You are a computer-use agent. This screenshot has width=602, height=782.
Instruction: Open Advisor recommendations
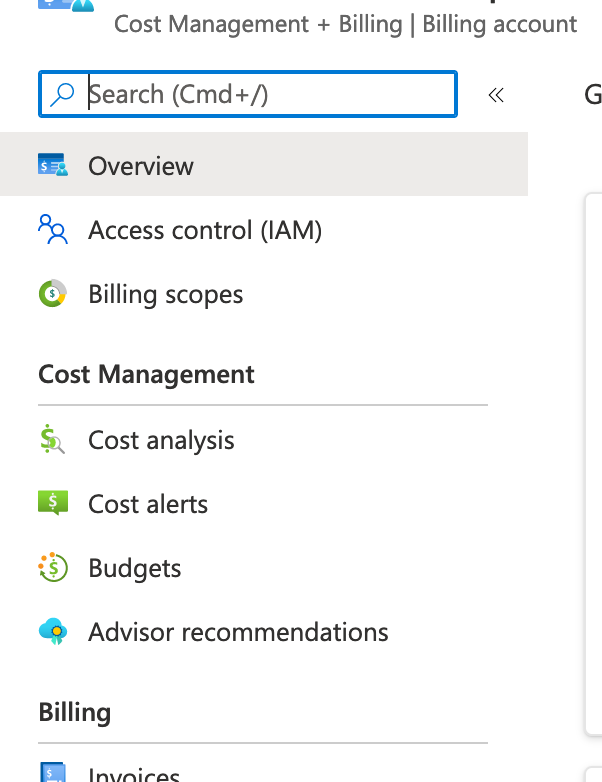tap(238, 632)
